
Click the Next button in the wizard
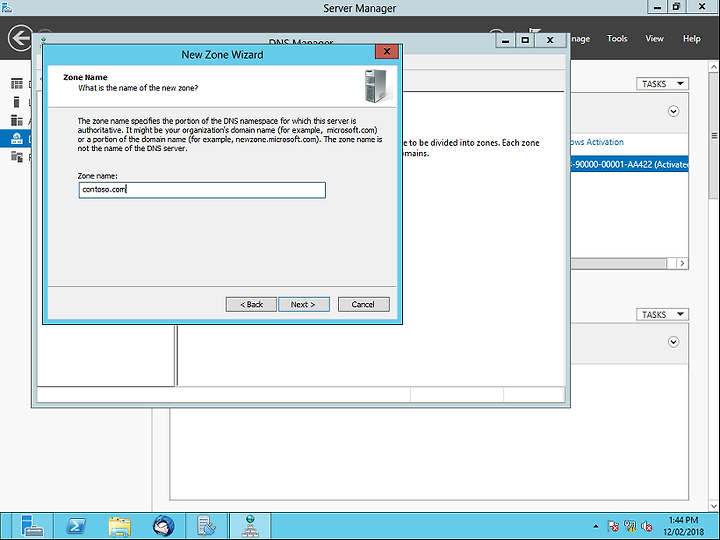[304, 304]
